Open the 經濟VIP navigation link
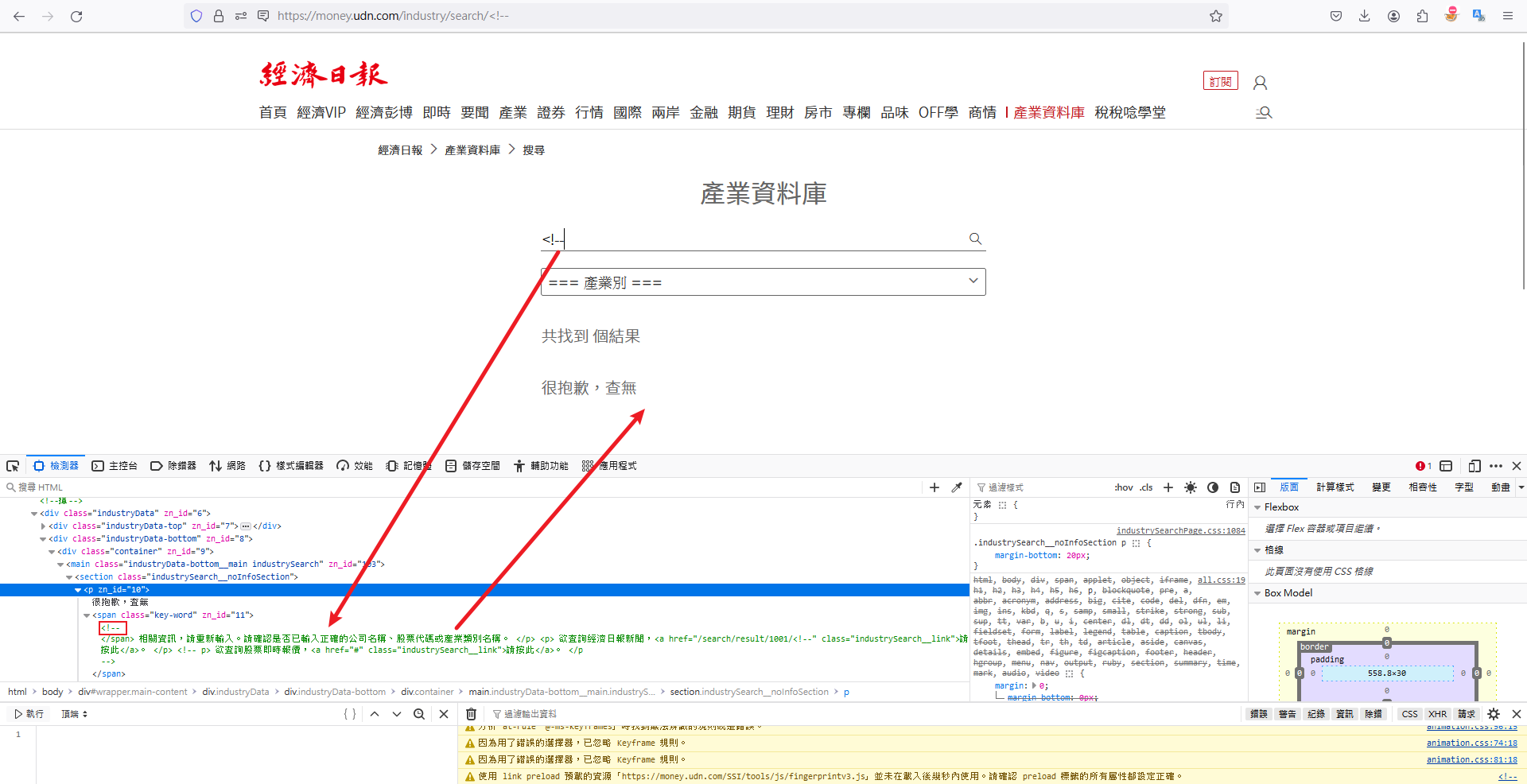Screen dimensions: 1527x784 [321, 113]
